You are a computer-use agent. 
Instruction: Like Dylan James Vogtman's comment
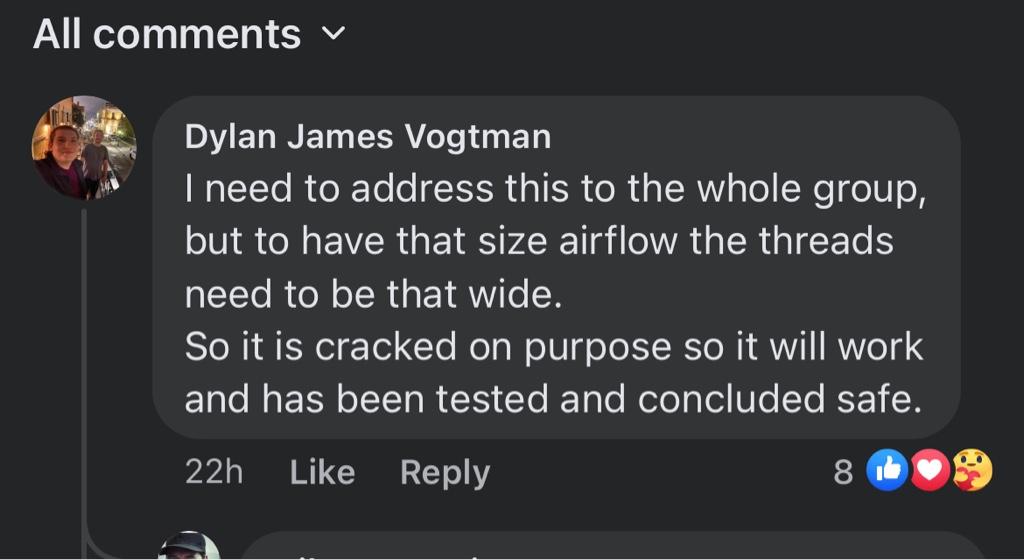pos(322,472)
